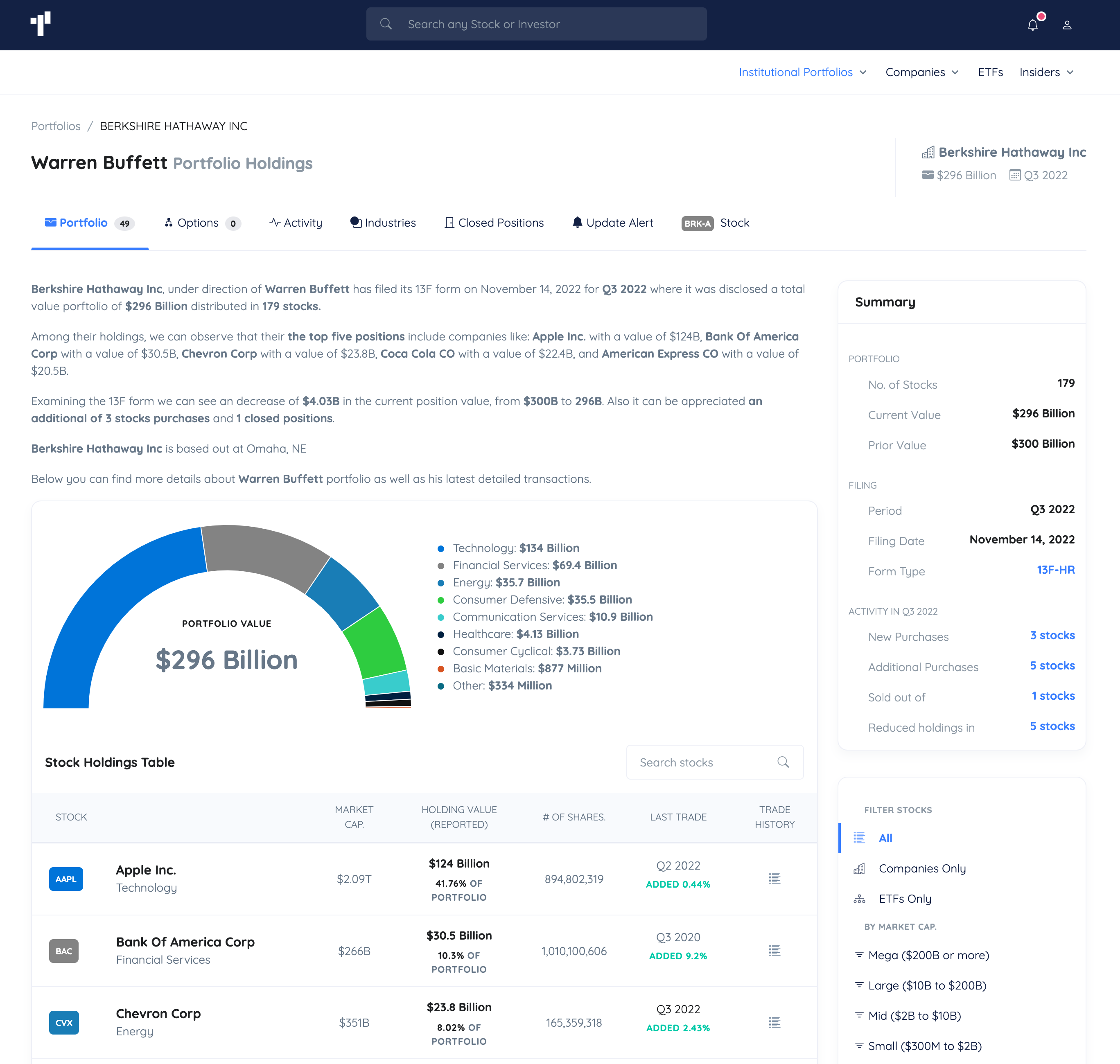This screenshot has width=1120, height=1064.
Task: Click the search magnifier icon in the header
Action: click(x=386, y=24)
